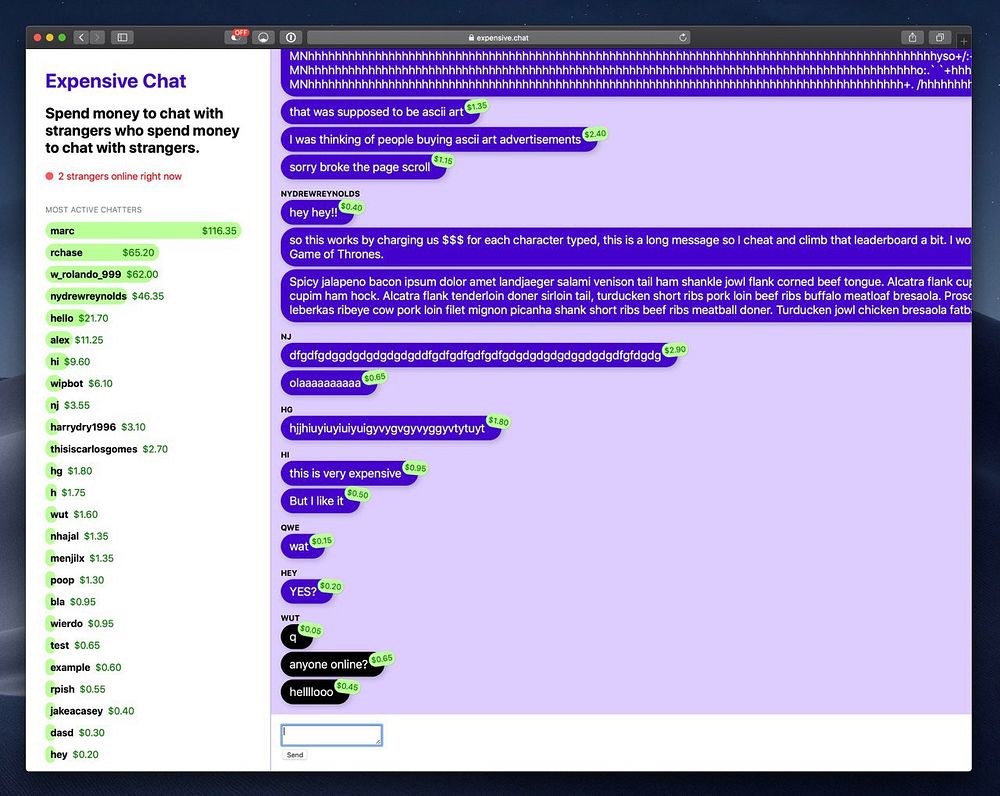Select hi $9.60 leaderboard row

tap(68, 362)
